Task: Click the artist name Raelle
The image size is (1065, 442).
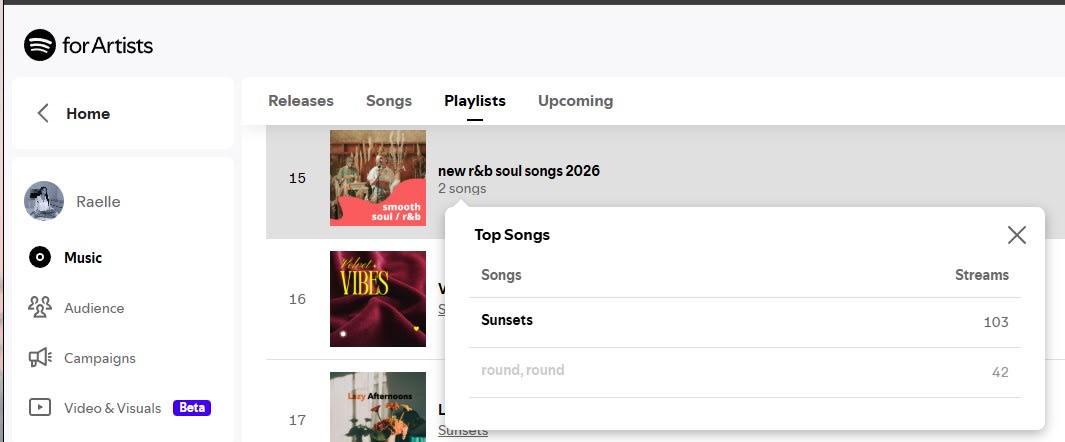Action: coord(98,202)
